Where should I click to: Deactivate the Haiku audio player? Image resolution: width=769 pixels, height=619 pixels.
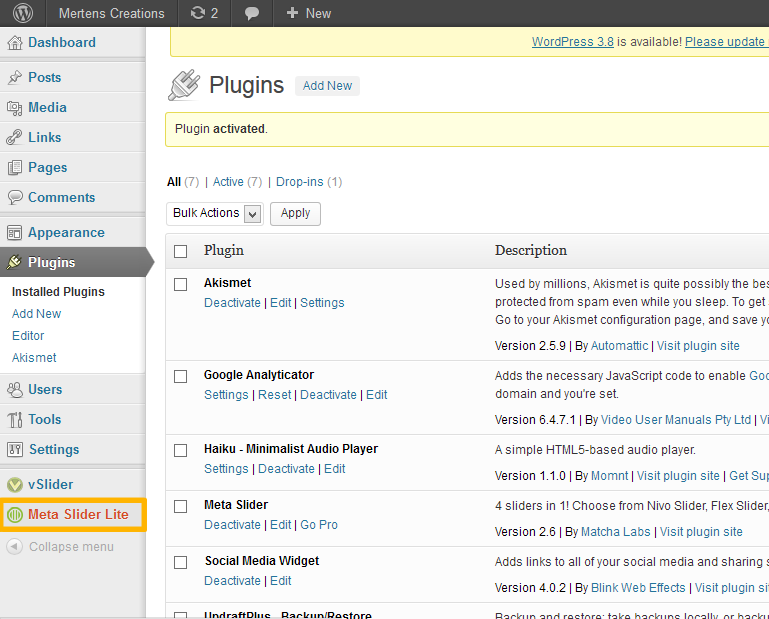[x=286, y=469]
